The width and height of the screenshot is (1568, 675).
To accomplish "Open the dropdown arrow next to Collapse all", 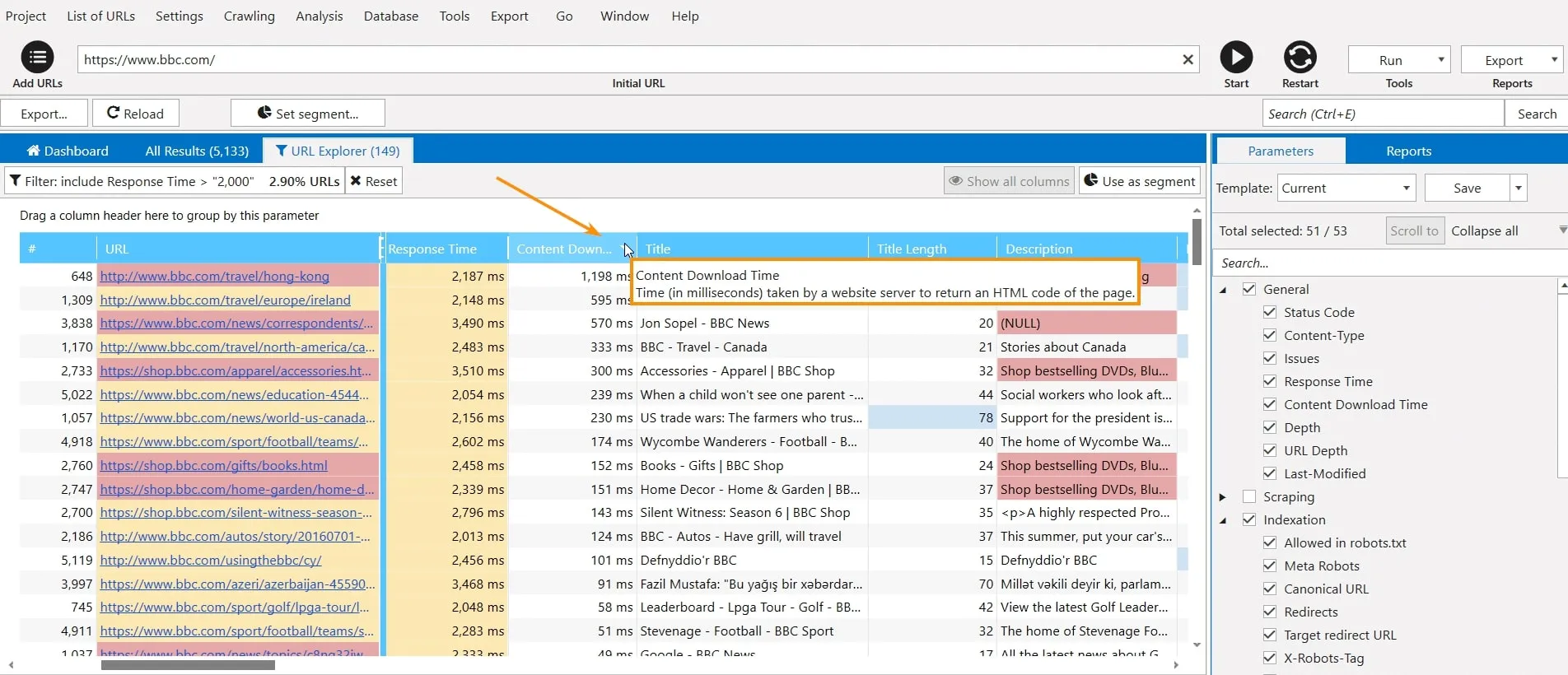I will (x=1562, y=230).
